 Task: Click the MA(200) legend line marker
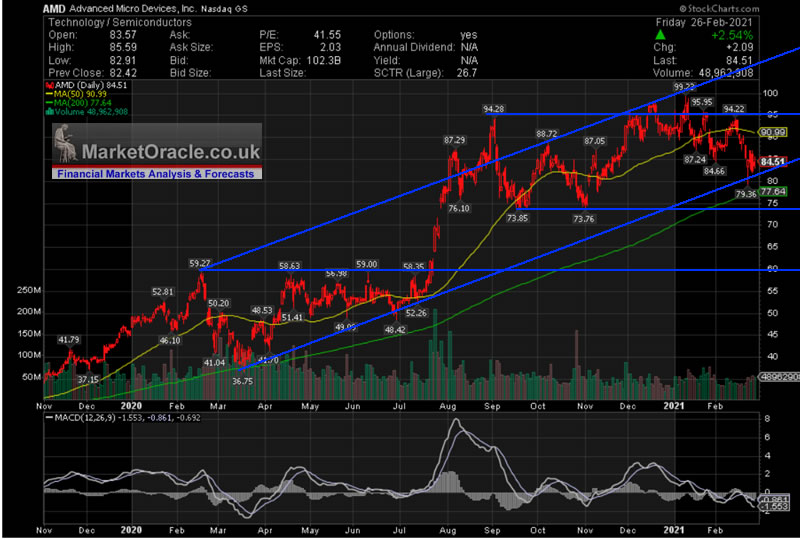pos(47,104)
